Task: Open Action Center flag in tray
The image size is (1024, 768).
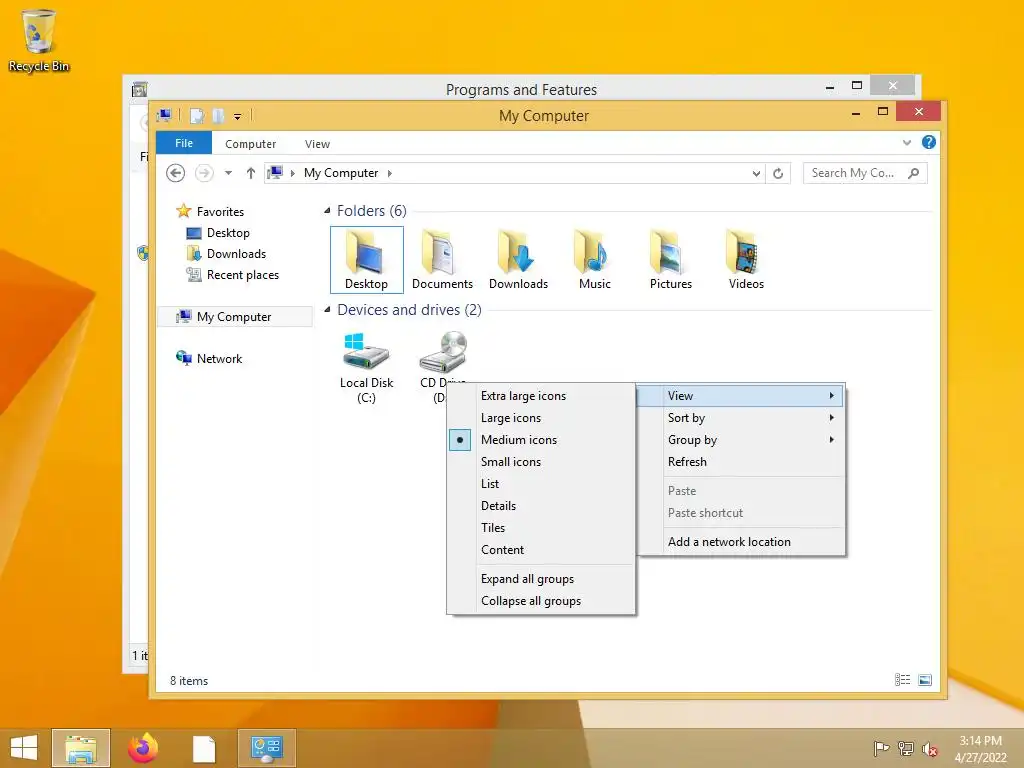Action: [x=881, y=749]
